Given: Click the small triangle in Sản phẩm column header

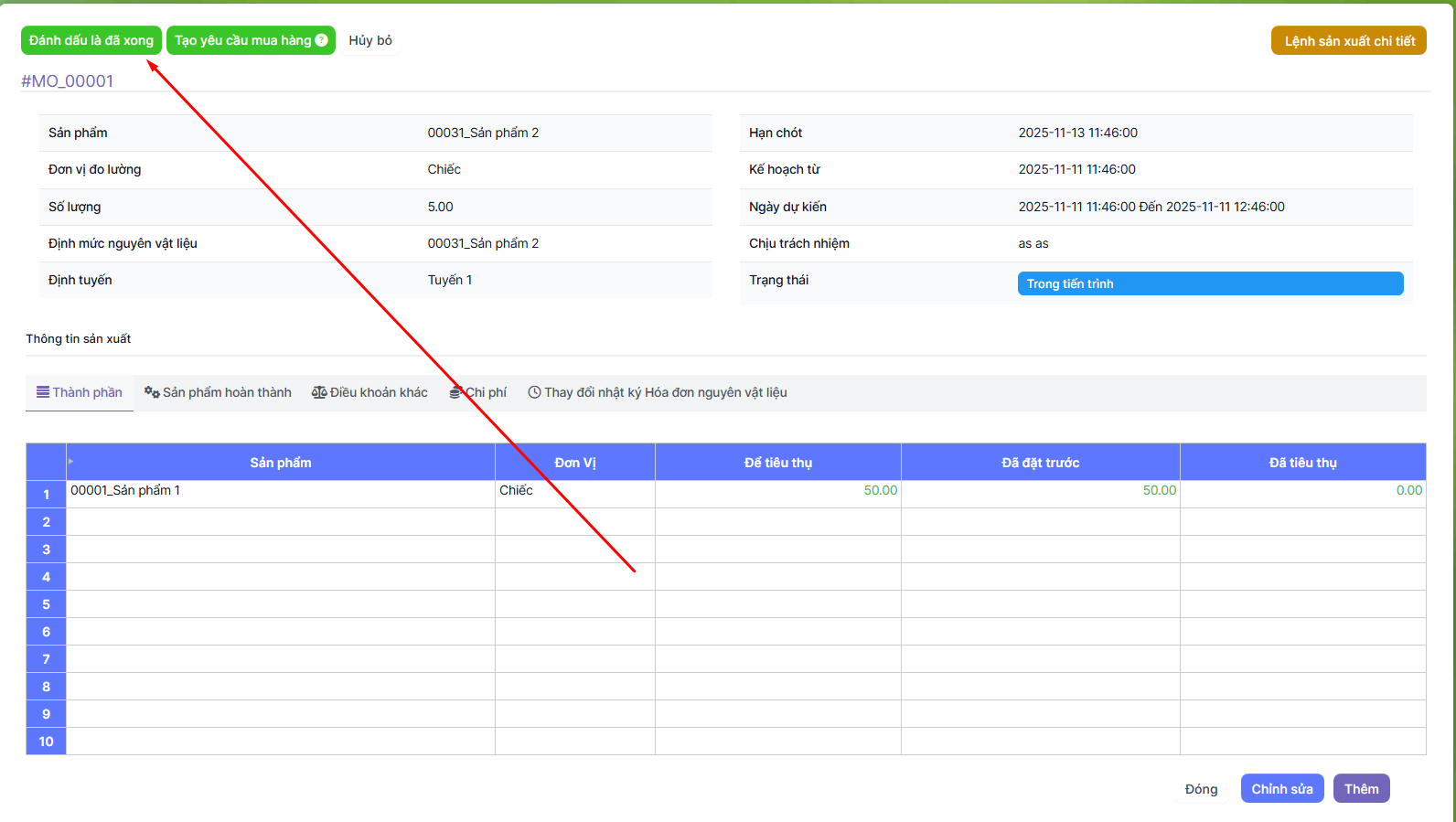Looking at the screenshot, I should tap(71, 461).
